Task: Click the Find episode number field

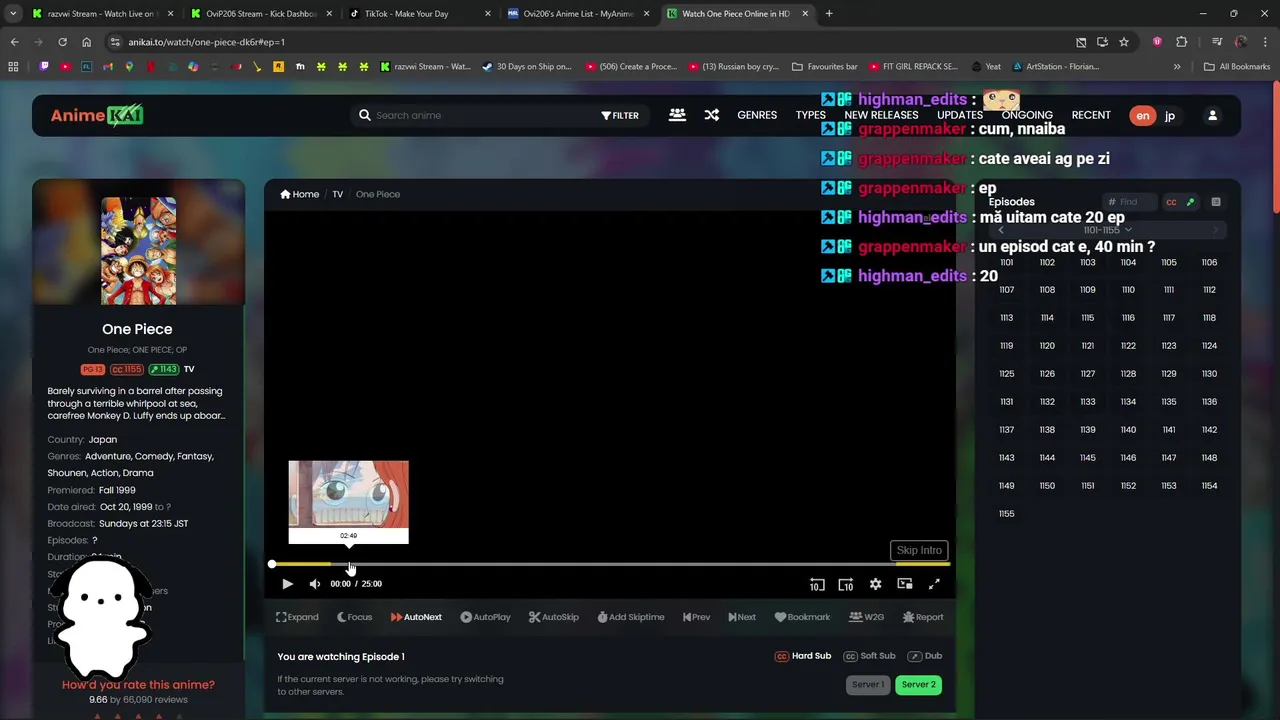Action: click(1129, 202)
